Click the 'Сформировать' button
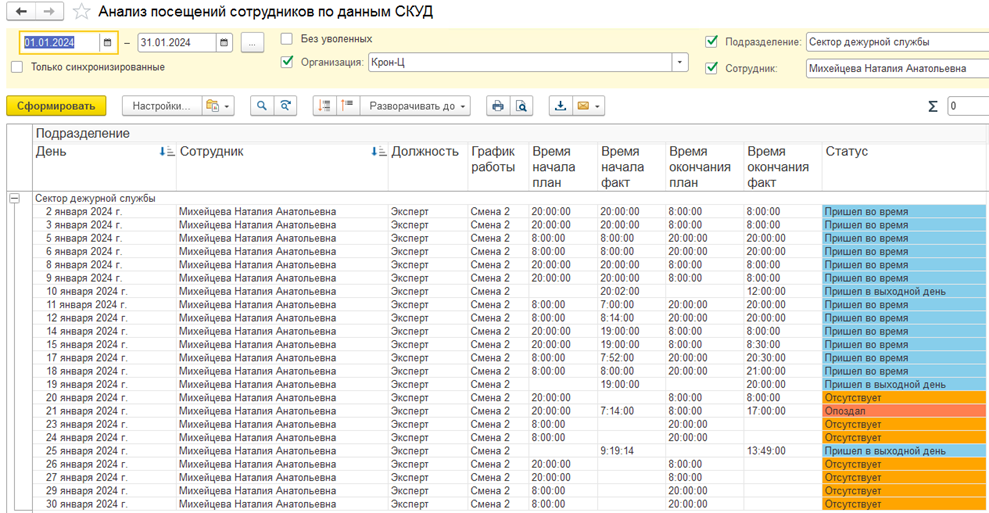989x513 pixels. click(x=55, y=106)
